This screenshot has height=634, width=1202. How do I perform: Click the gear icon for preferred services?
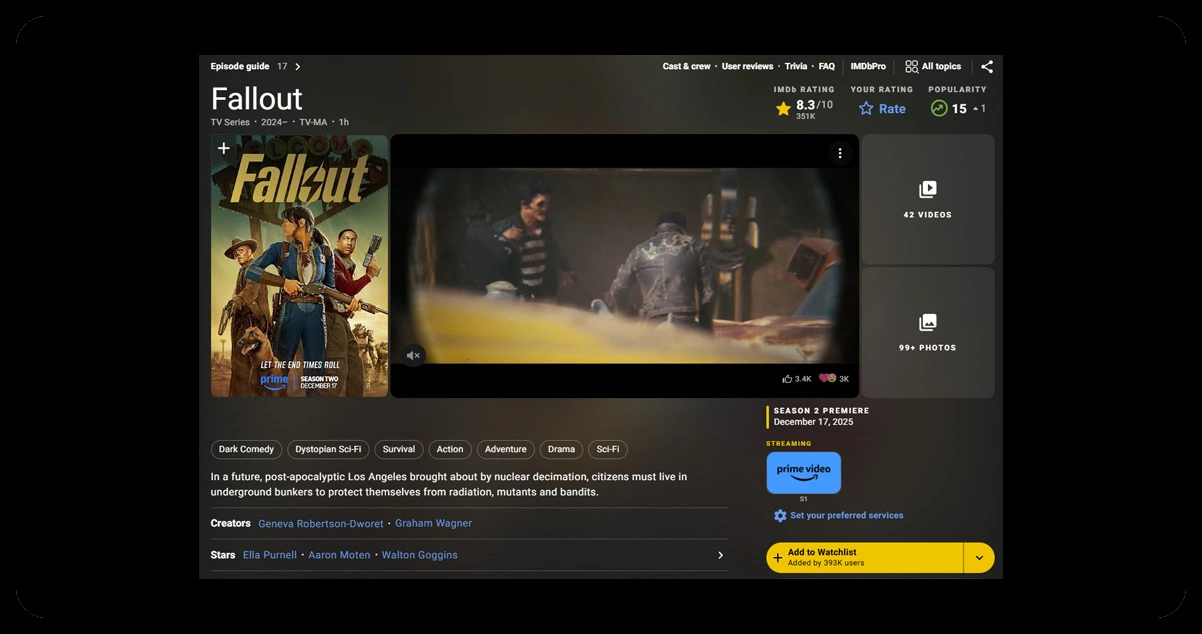click(x=780, y=516)
